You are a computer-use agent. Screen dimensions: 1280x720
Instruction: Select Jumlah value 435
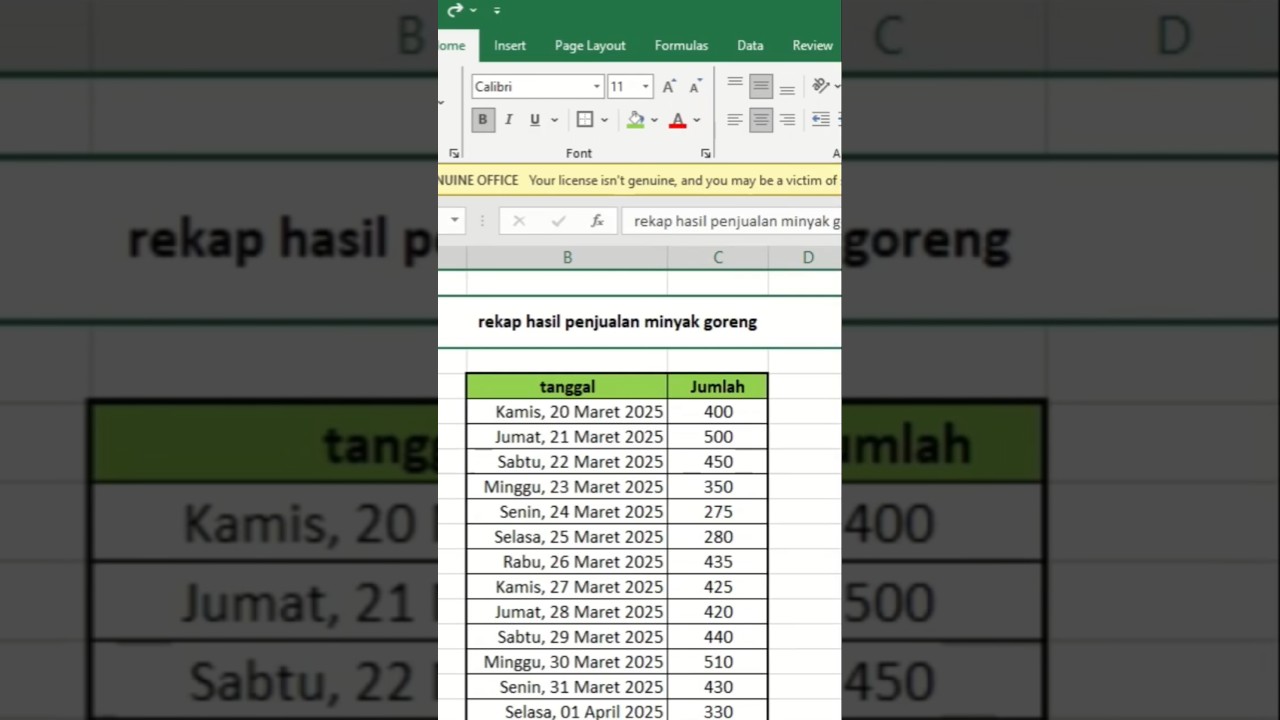718,562
